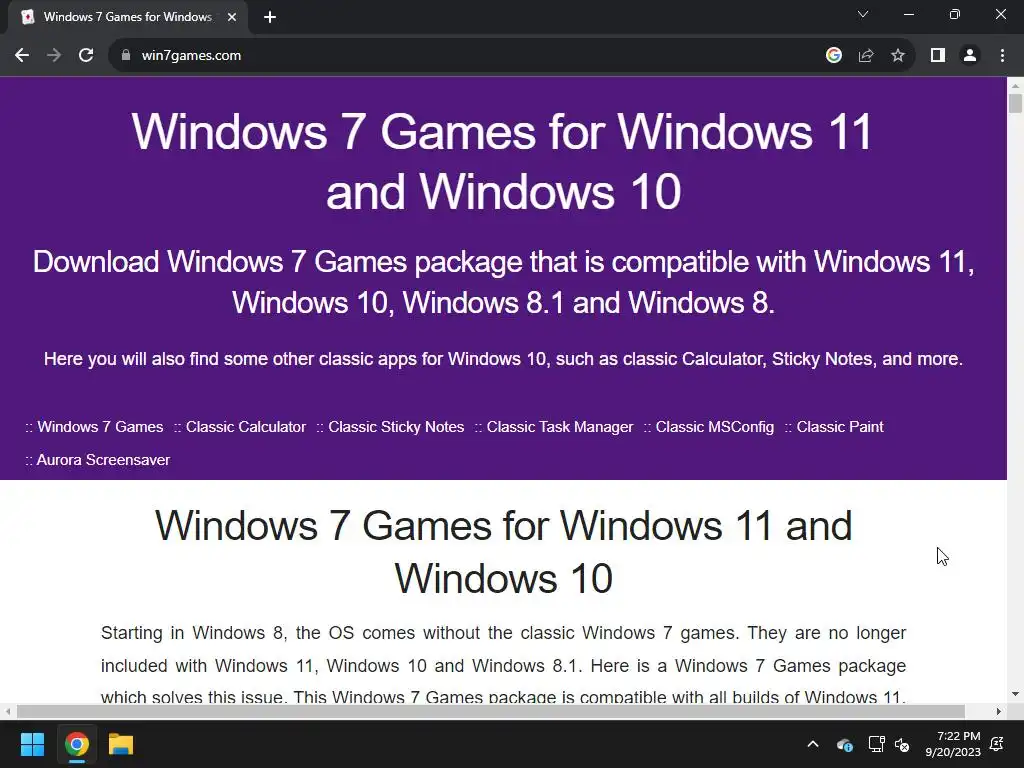
Task: Click the OneDrive cloud tray icon
Action: (x=844, y=744)
